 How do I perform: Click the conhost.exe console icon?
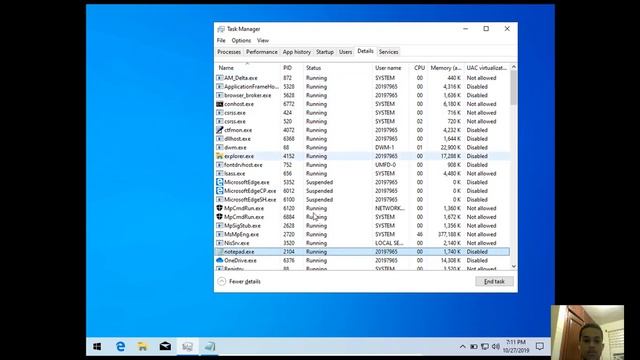[220, 104]
